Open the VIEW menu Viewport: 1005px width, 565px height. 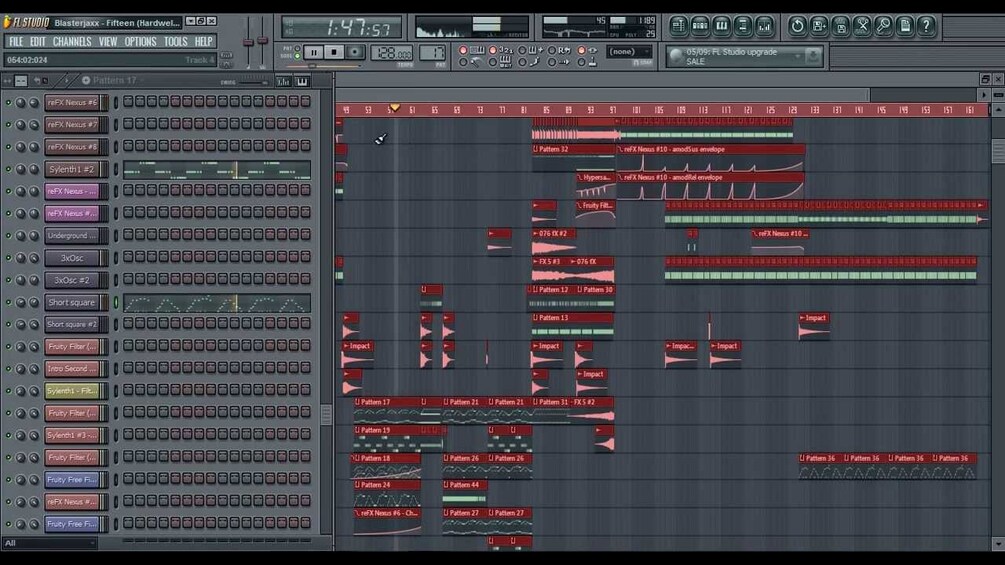[108, 42]
